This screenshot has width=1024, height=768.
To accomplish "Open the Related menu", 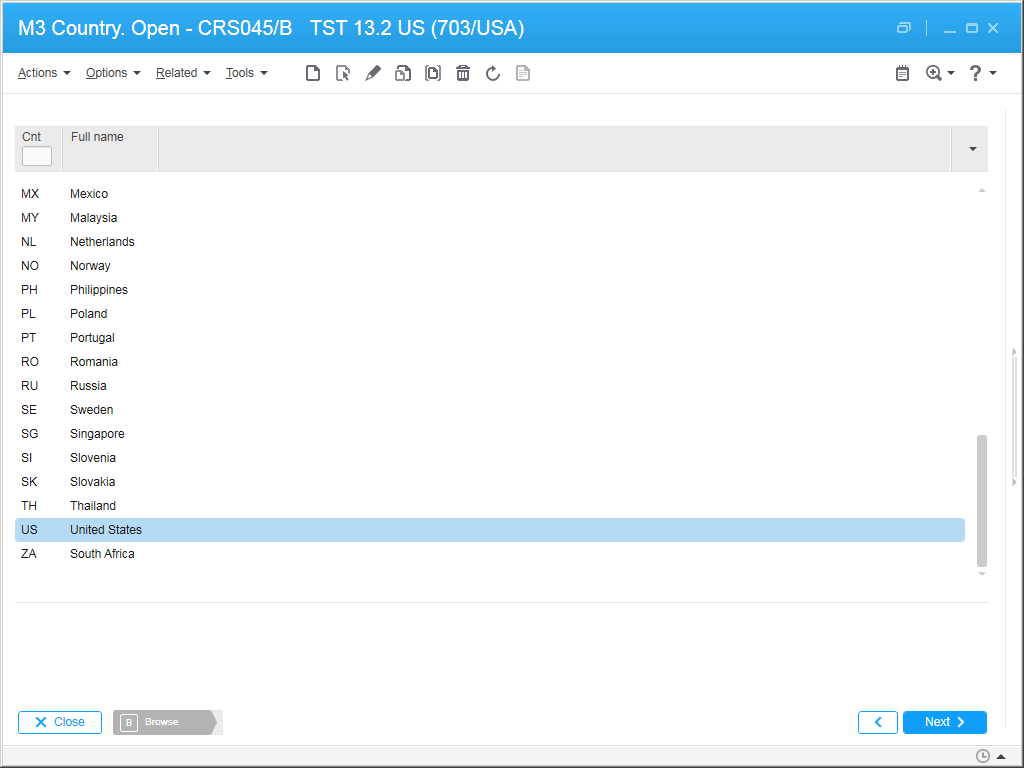I will 183,73.
